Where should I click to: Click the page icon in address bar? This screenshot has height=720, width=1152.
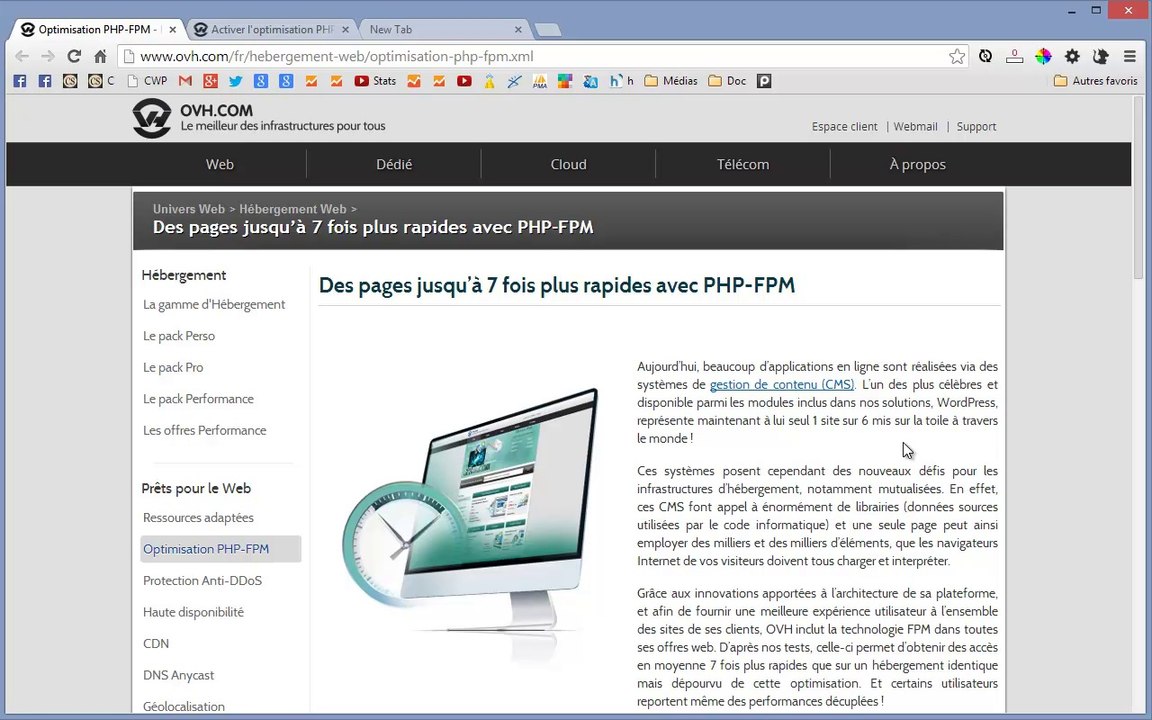(x=129, y=57)
